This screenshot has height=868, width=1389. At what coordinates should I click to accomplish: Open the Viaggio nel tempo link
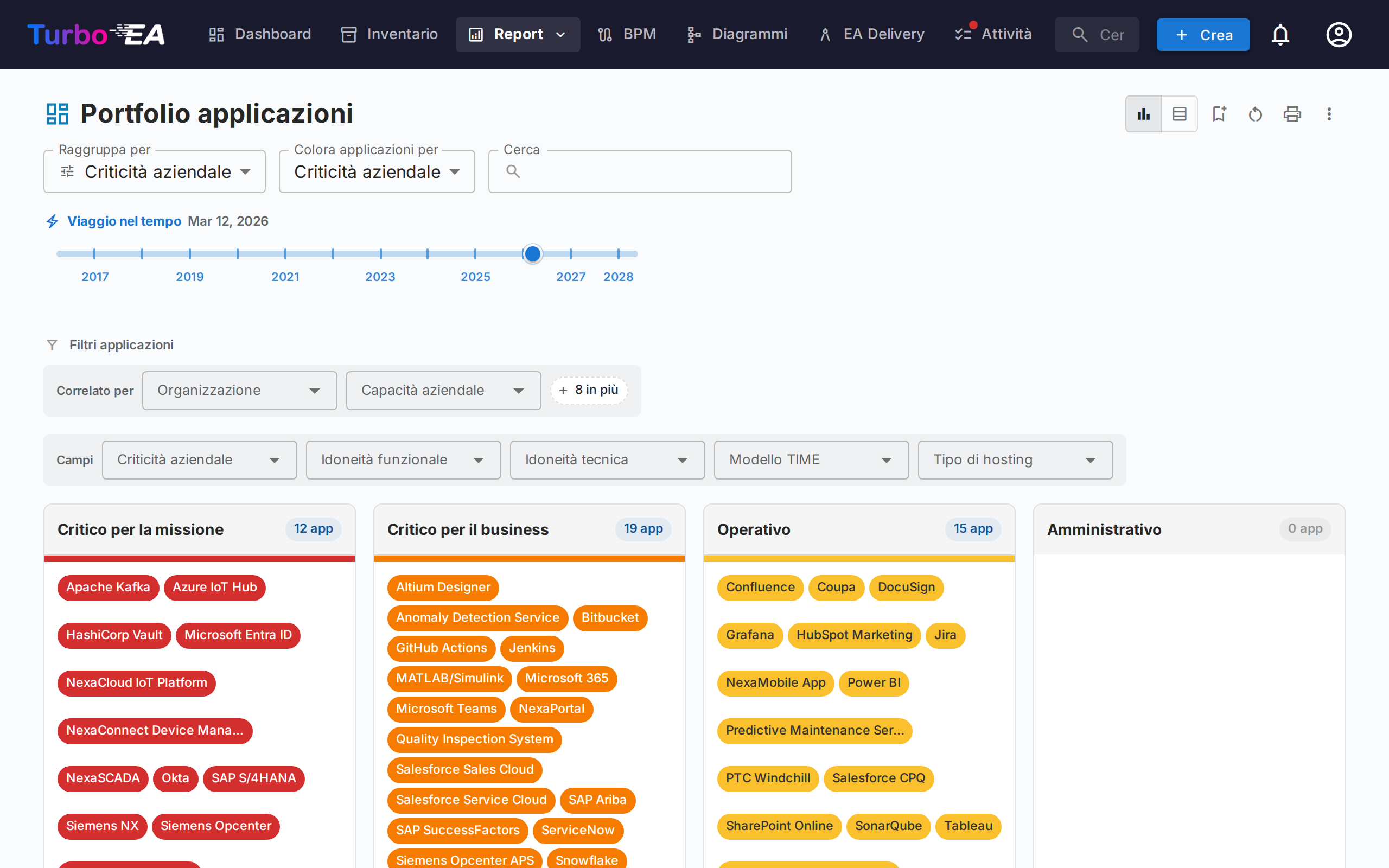pyautogui.click(x=124, y=221)
